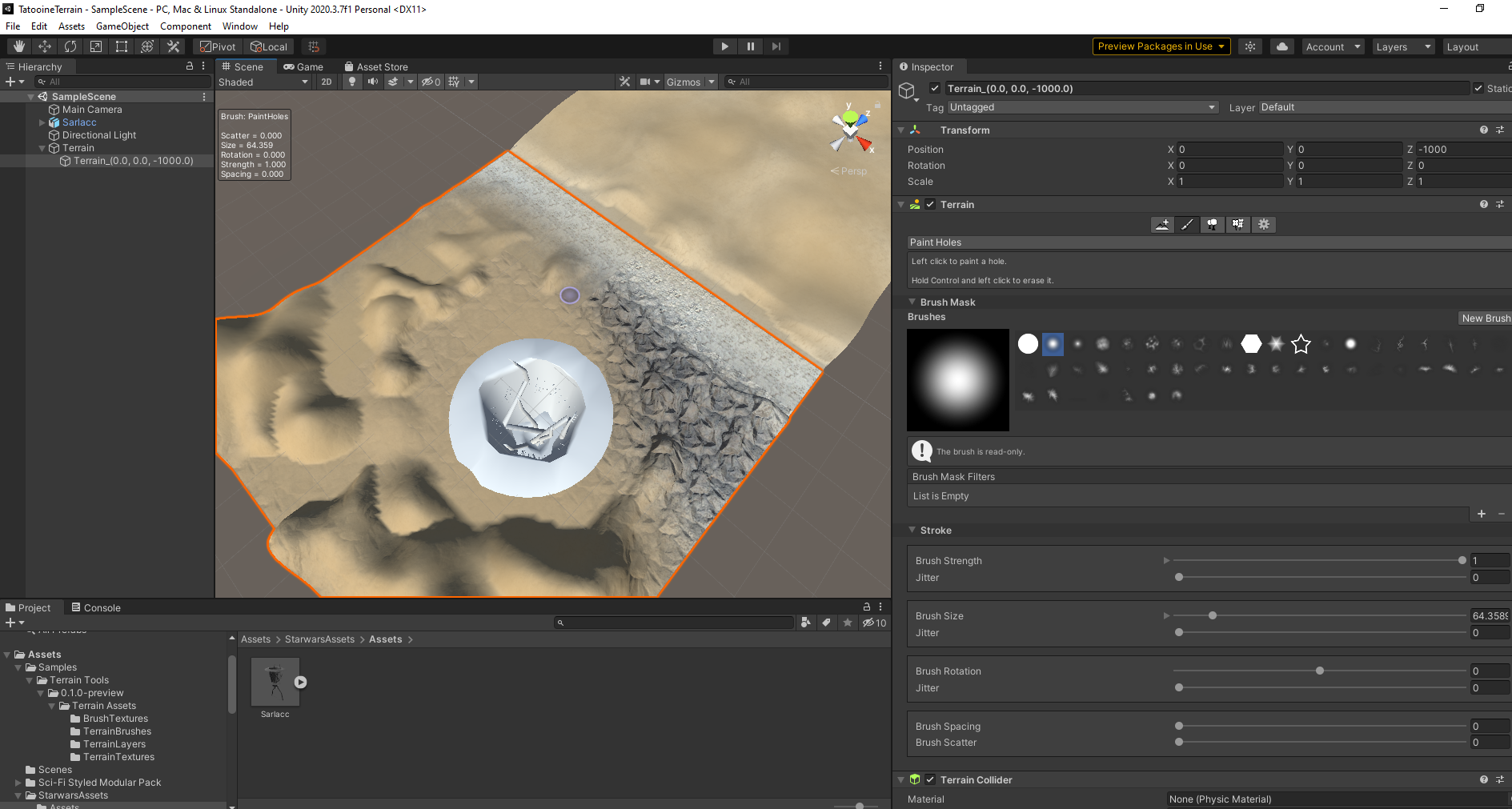Open component editor tools in scene view
1512x809 pixels.
point(624,82)
